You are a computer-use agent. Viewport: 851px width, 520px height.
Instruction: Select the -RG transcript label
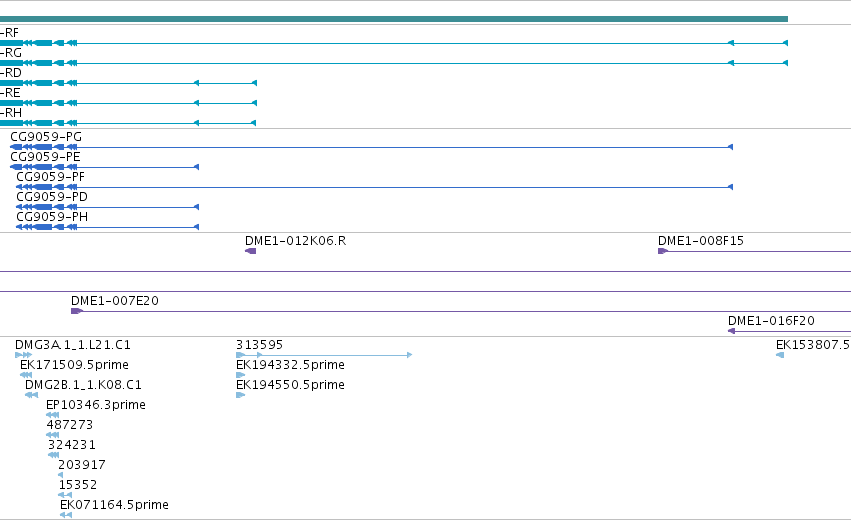click(x=11, y=53)
